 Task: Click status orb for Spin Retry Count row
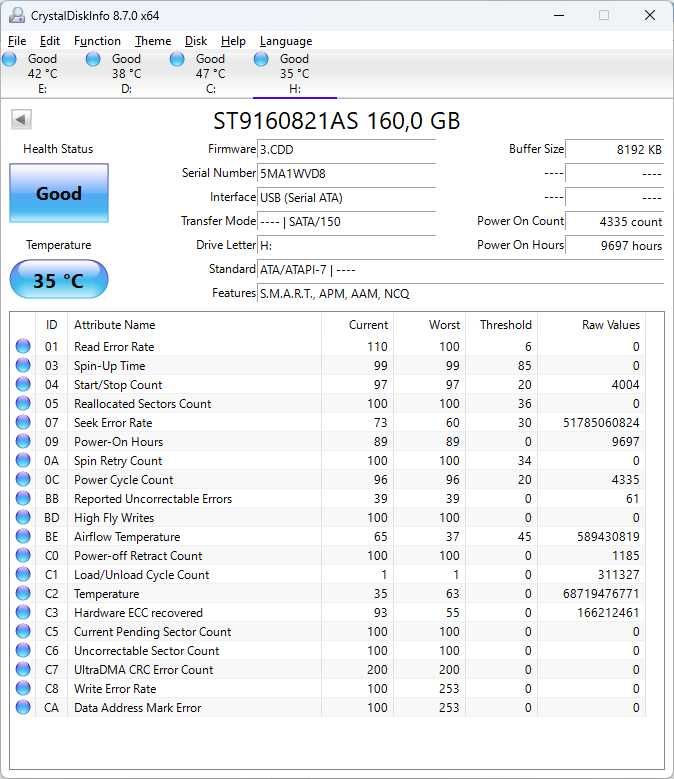coord(23,460)
